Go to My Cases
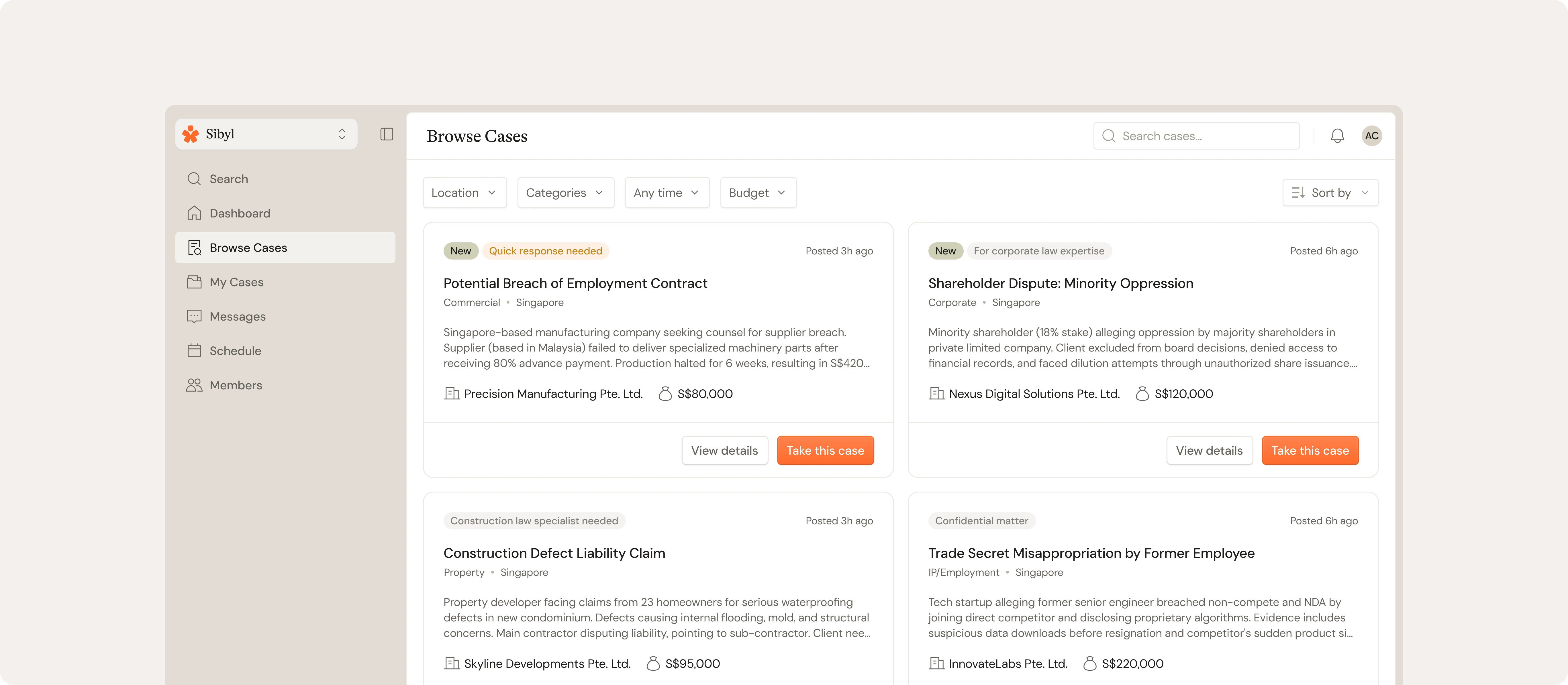Viewport: 1568px width, 685px height. [x=236, y=282]
